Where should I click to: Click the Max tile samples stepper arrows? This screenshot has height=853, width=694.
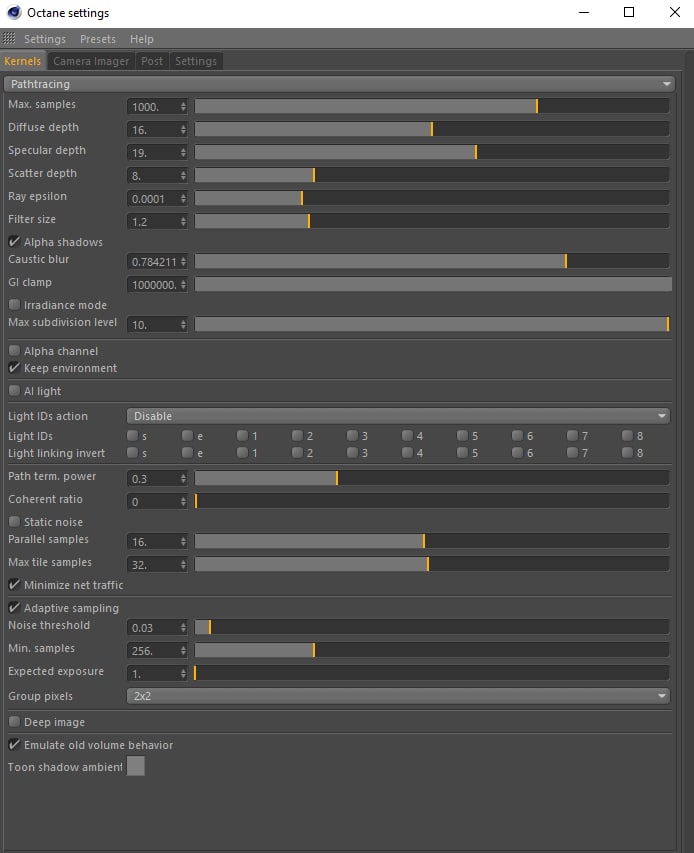tap(183, 565)
